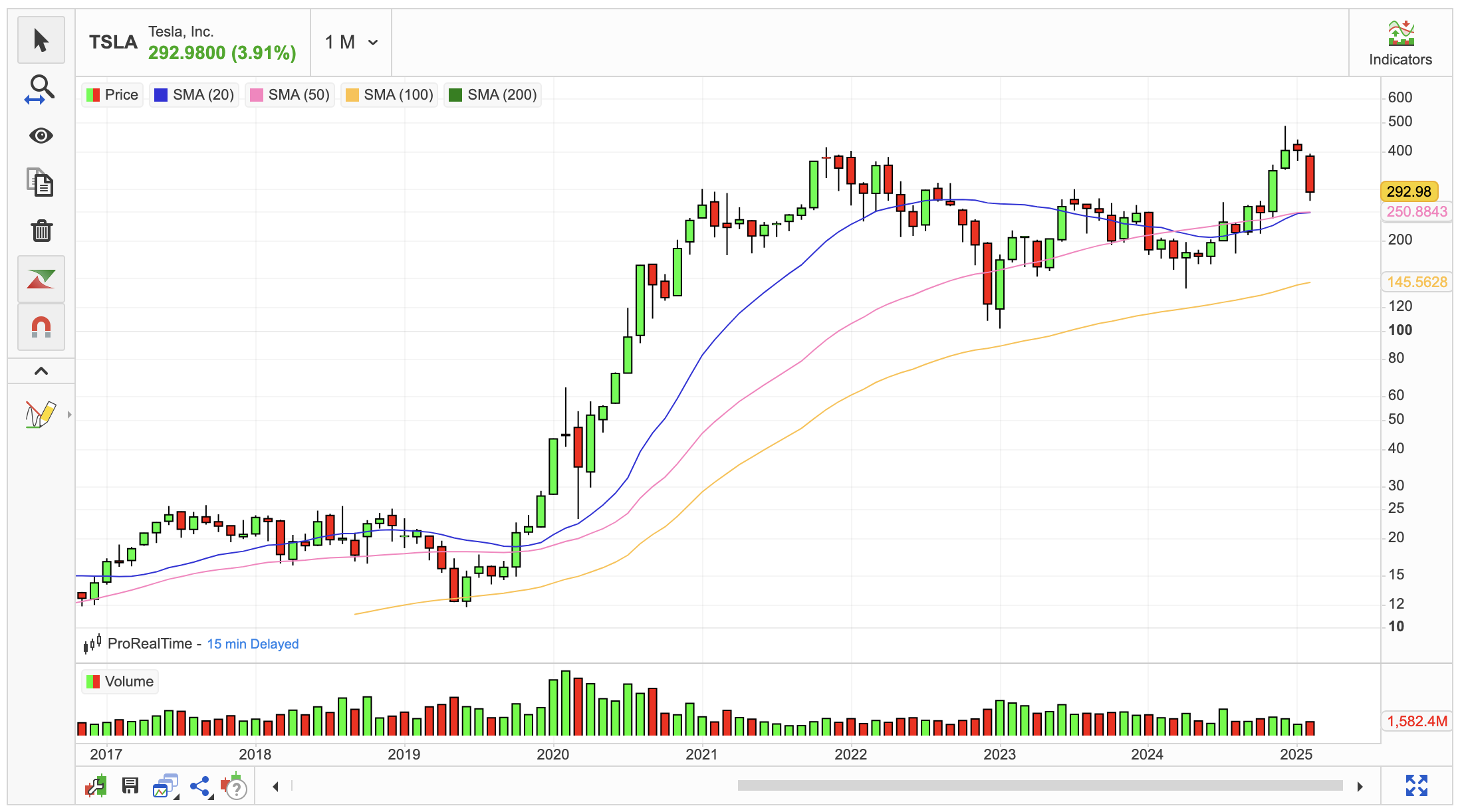Open the Indicators panel

tap(1400, 43)
